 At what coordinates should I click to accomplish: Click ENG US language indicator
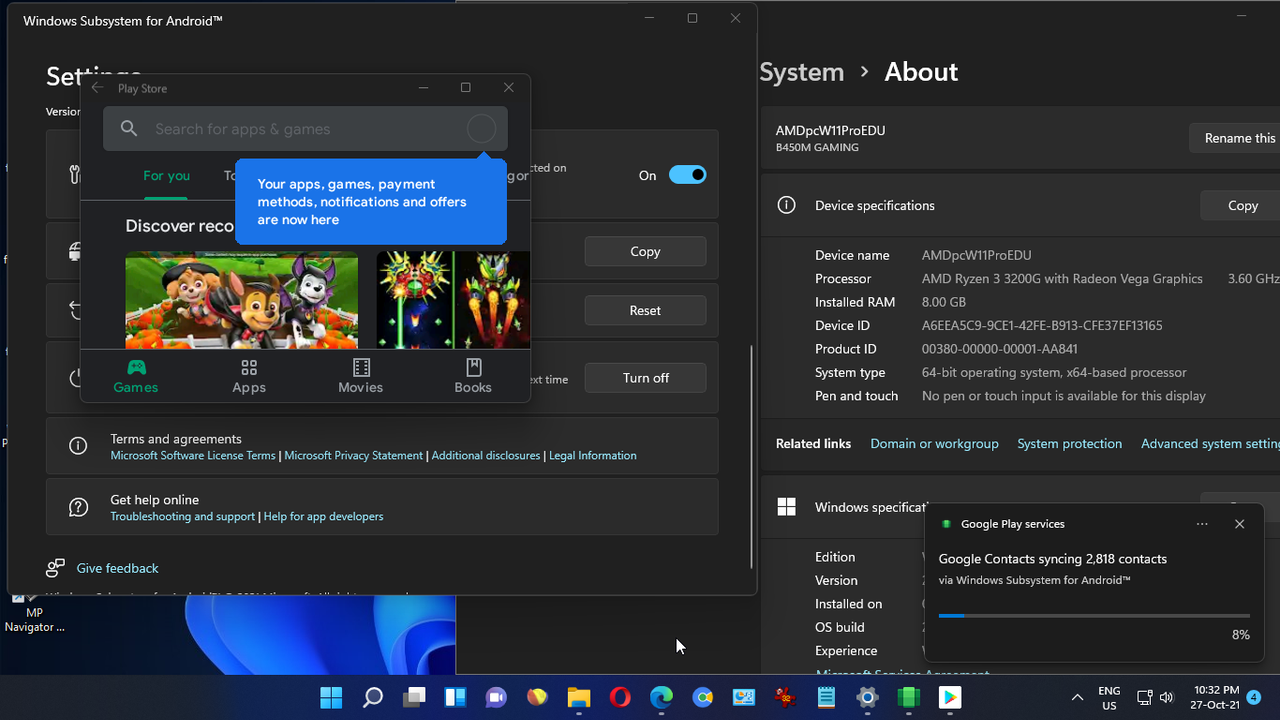pyautogui.click(x=1109, y=698)
